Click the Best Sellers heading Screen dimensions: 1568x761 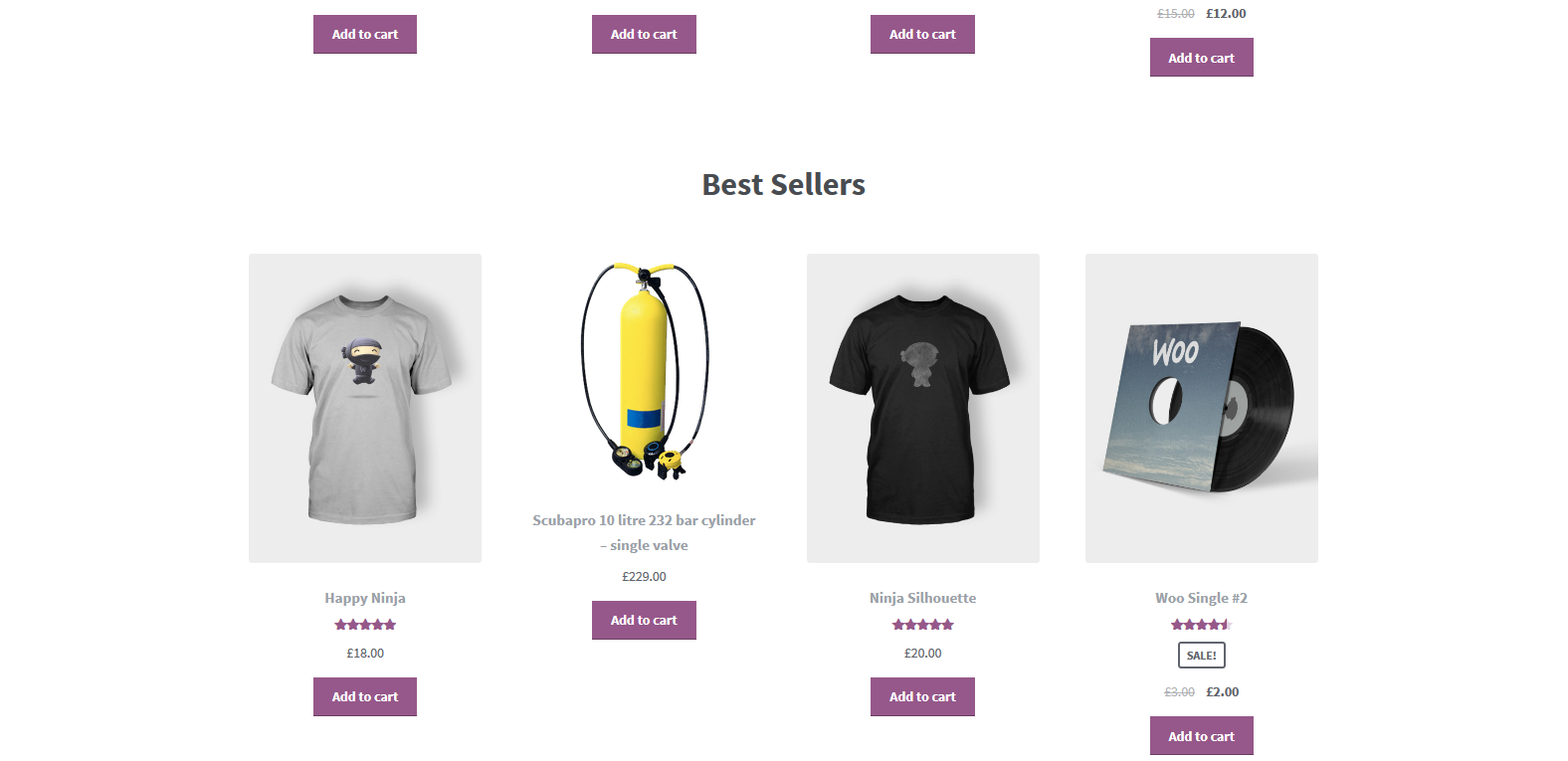pos(784,184)
